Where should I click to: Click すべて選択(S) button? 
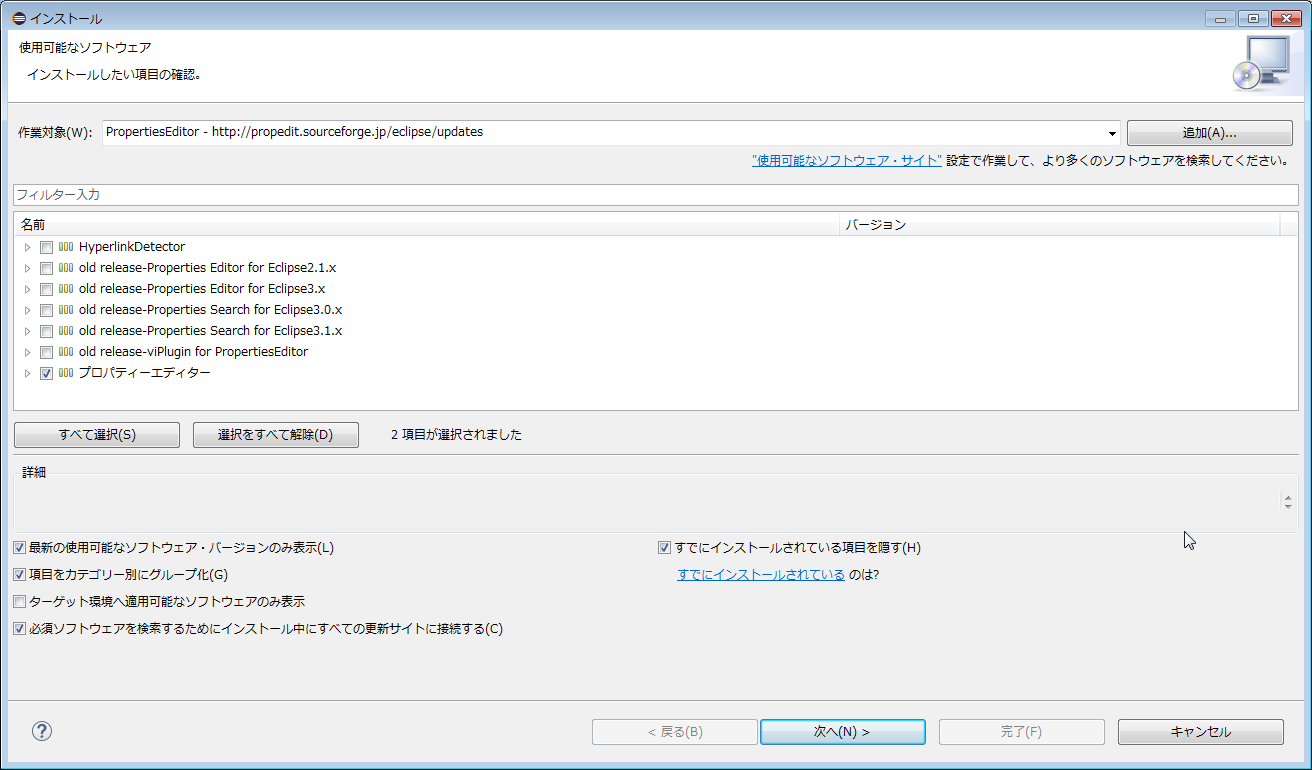click(97, 435)
